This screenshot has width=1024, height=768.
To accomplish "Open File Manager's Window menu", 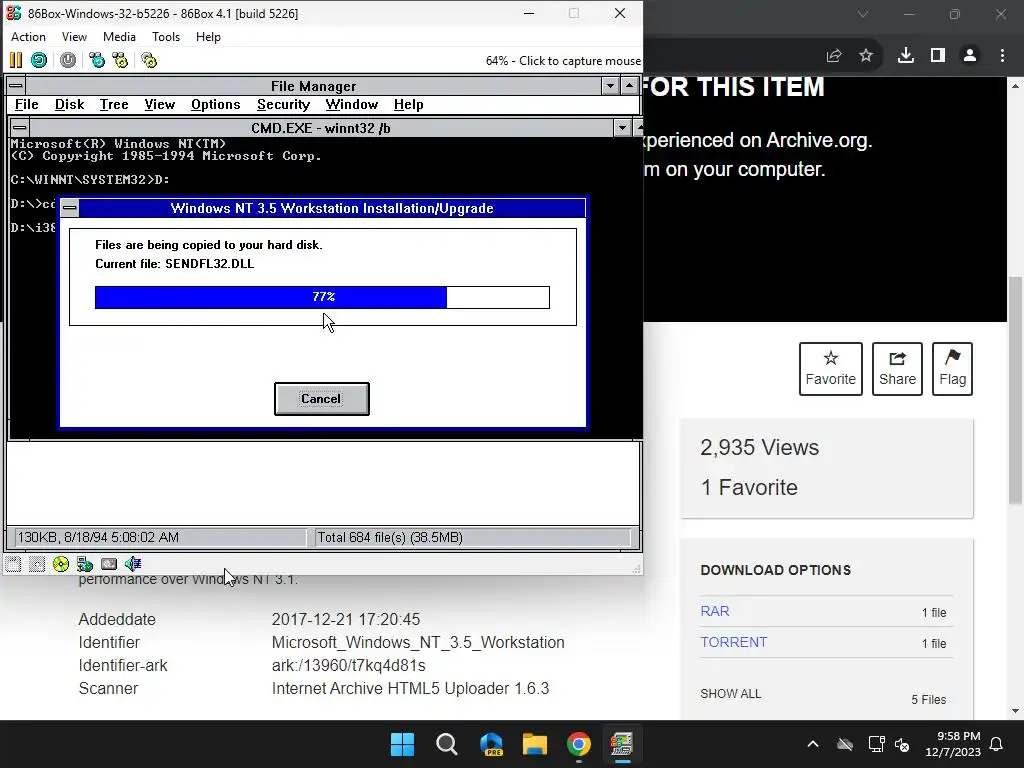I will [352, 105].
